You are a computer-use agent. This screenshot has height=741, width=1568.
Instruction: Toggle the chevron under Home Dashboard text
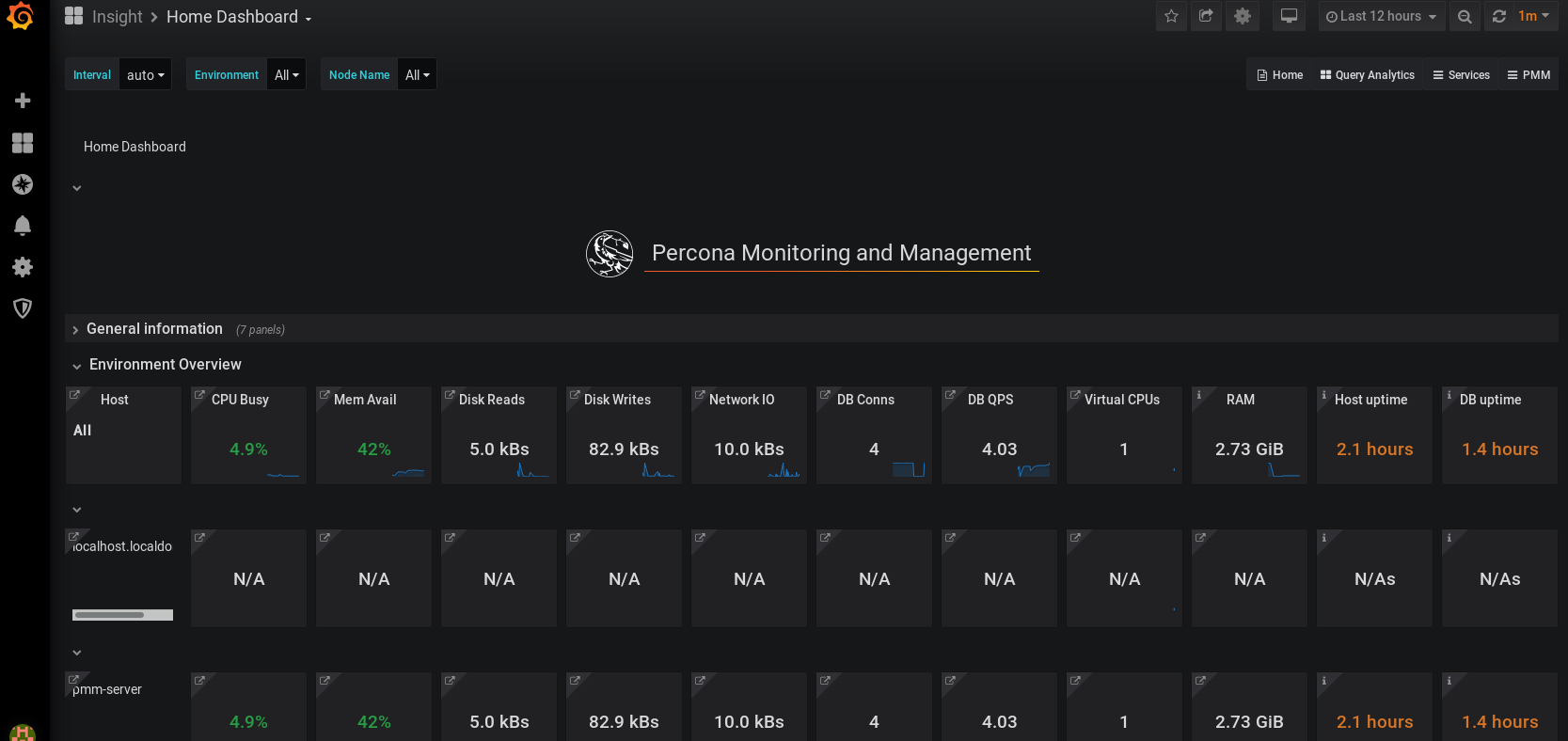pyautogui.click(x=77, y=188)
